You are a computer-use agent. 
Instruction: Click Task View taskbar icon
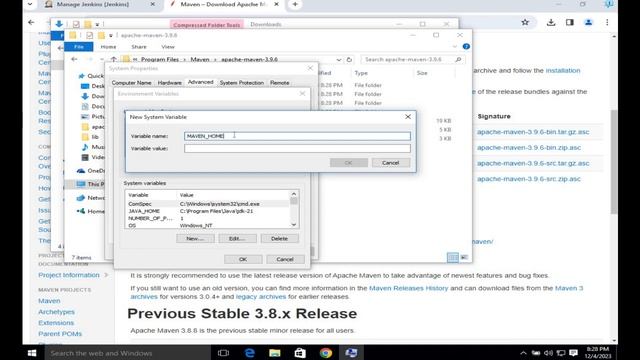[223, 353]
